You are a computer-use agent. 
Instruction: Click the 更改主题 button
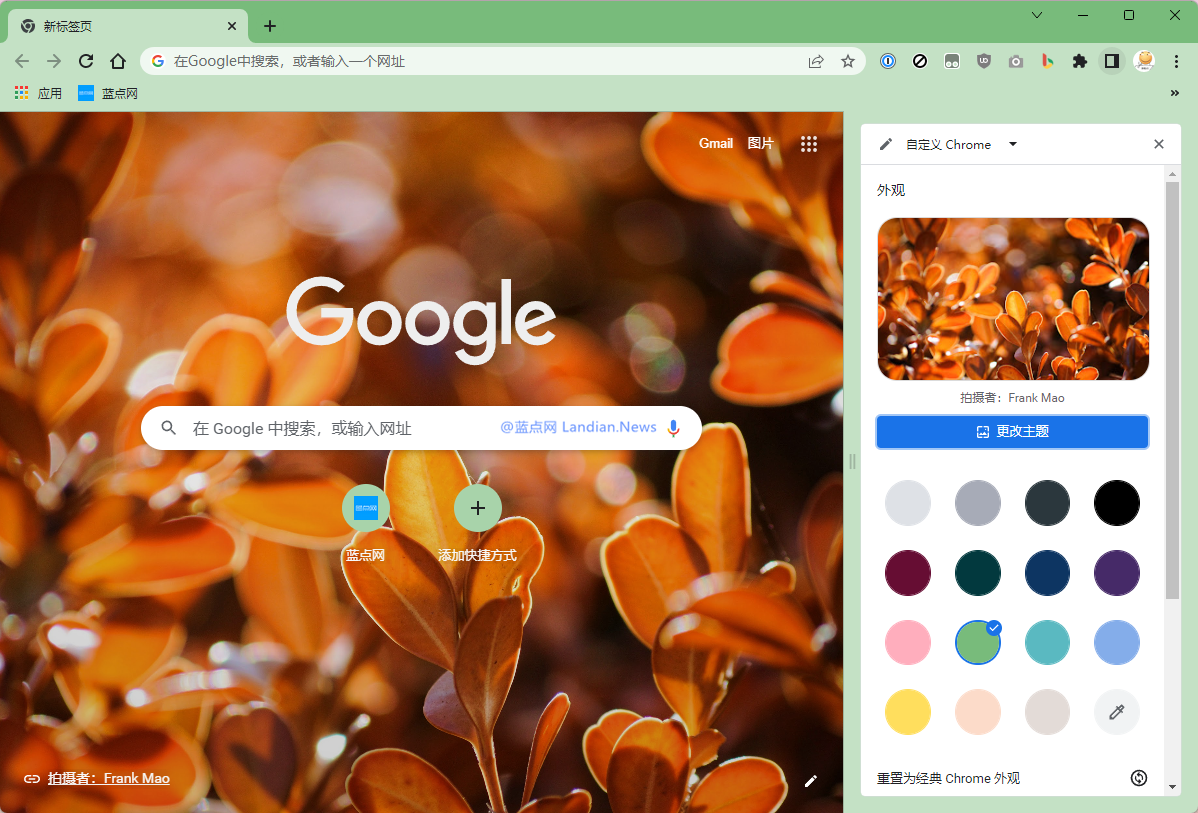click(1012, 432)
